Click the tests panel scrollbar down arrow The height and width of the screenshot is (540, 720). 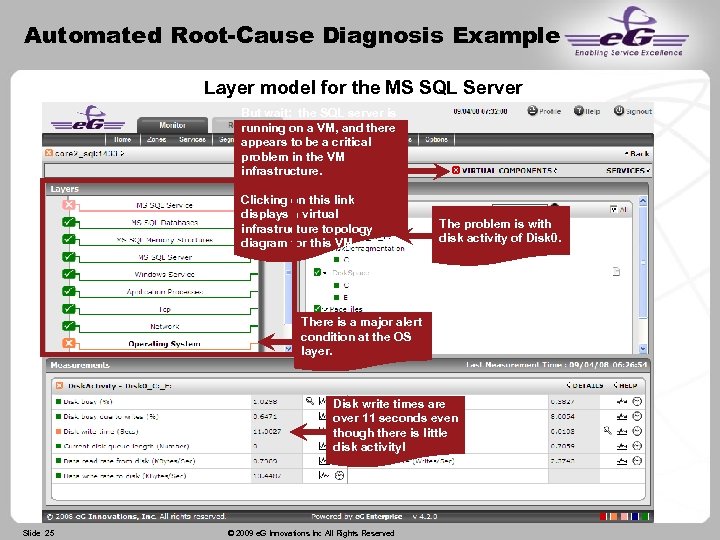(x=642, y=349)
